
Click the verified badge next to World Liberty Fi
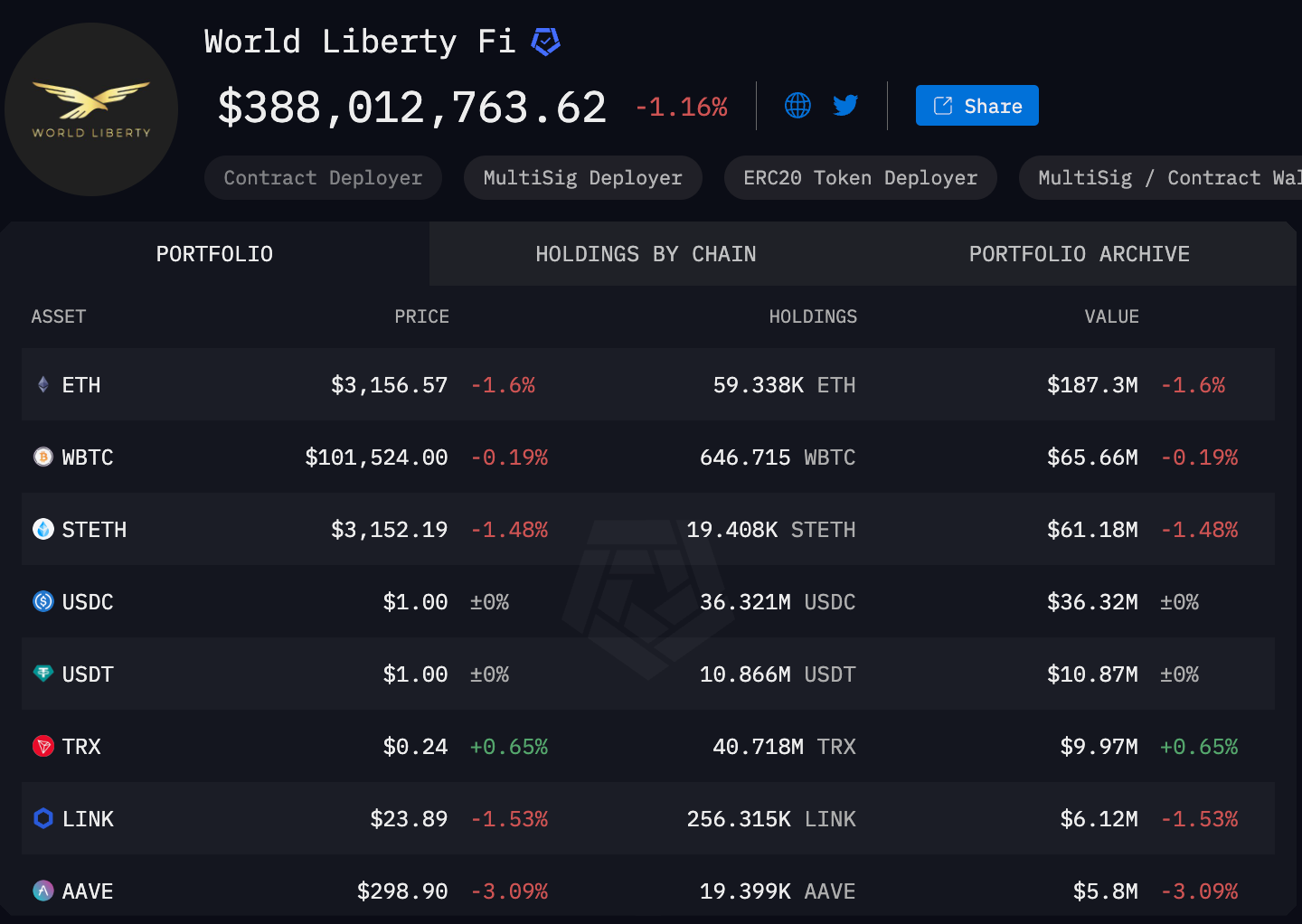(x=545, y=42)
